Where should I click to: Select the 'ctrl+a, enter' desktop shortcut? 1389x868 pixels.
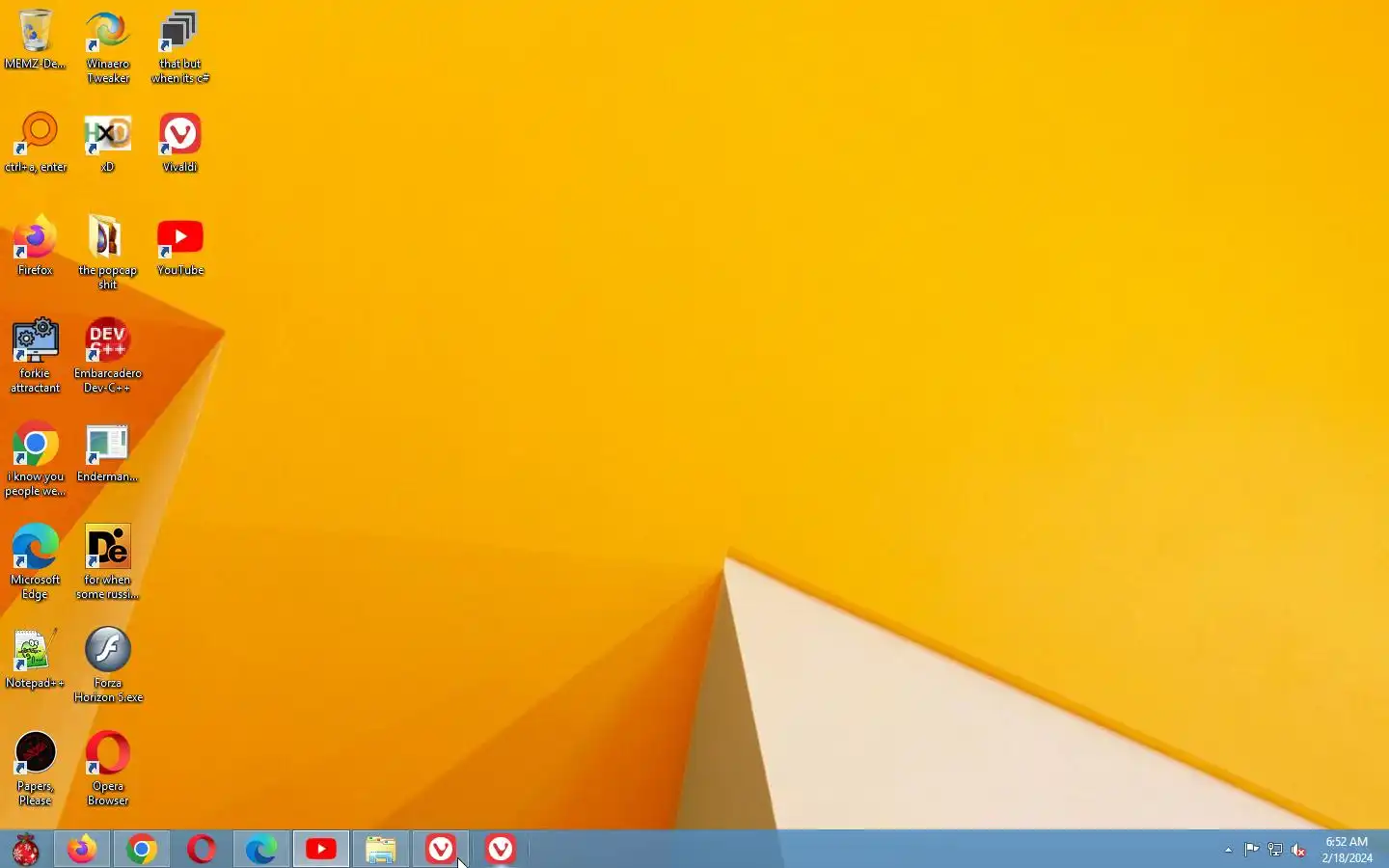tap(36, 143)
